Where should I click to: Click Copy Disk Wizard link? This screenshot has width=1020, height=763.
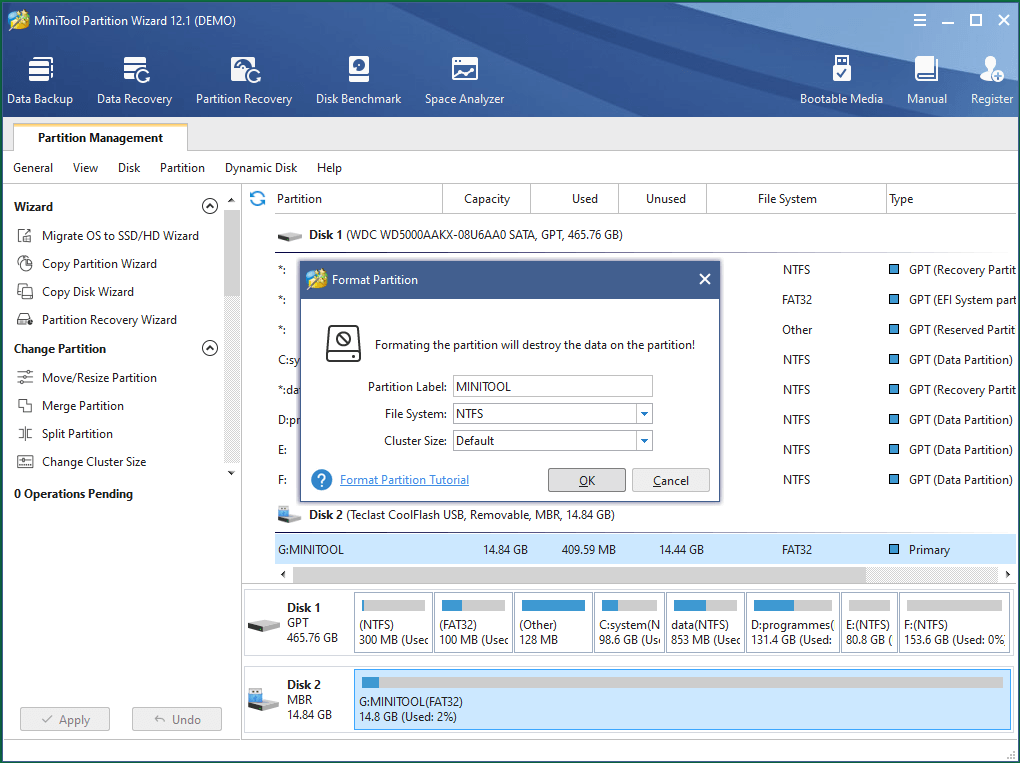tap(88, 291)
